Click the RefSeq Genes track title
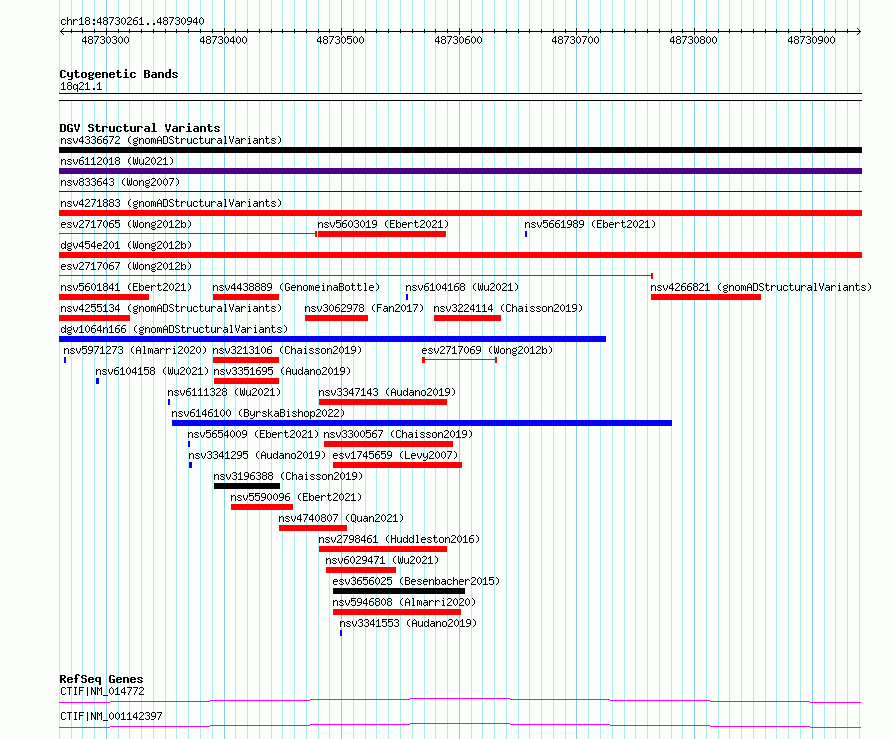 tap(101, 679)
